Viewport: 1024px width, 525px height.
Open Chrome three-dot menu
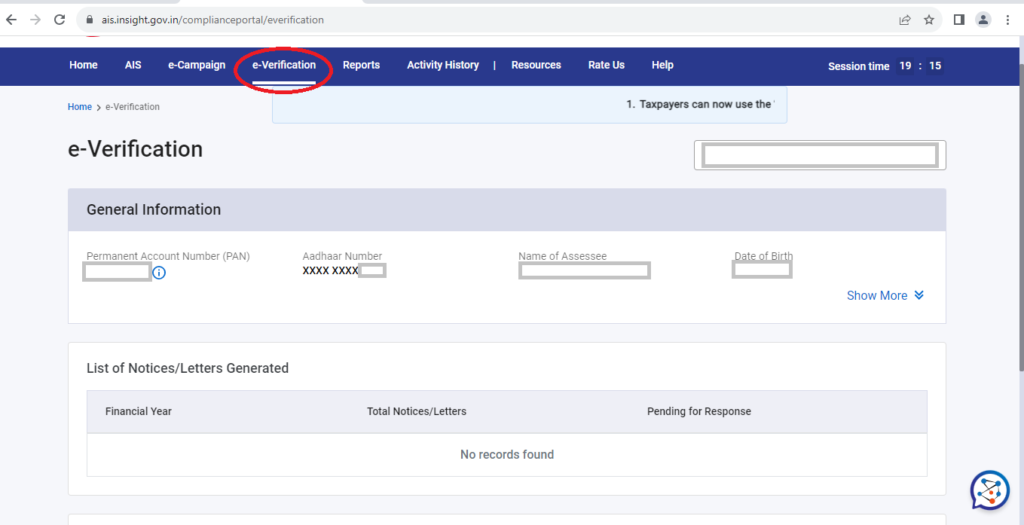[x=1008, y=19]
